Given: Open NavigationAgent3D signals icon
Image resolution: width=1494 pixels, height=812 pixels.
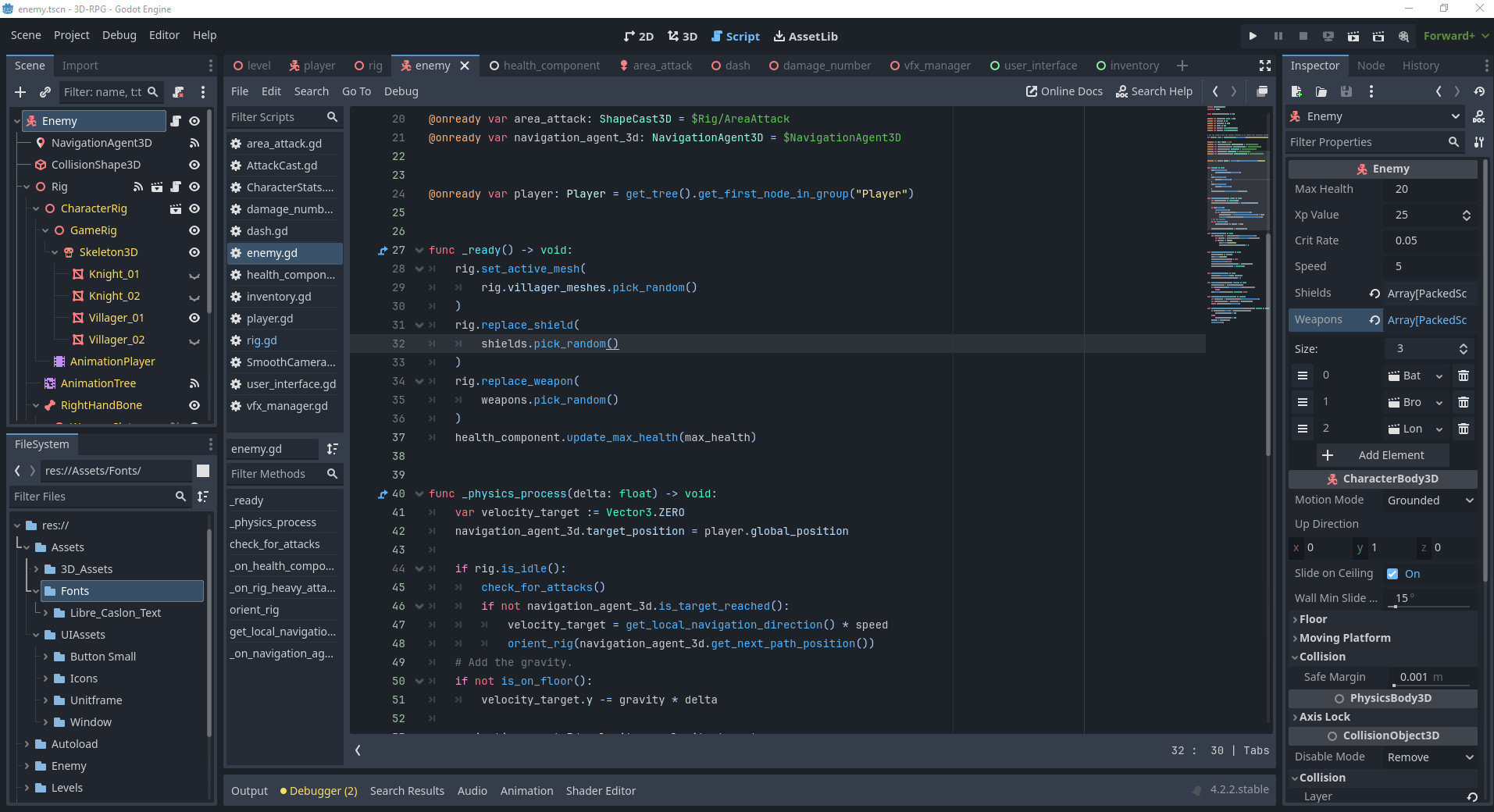Looking at the screenshot, I should [x=194, y=143].
